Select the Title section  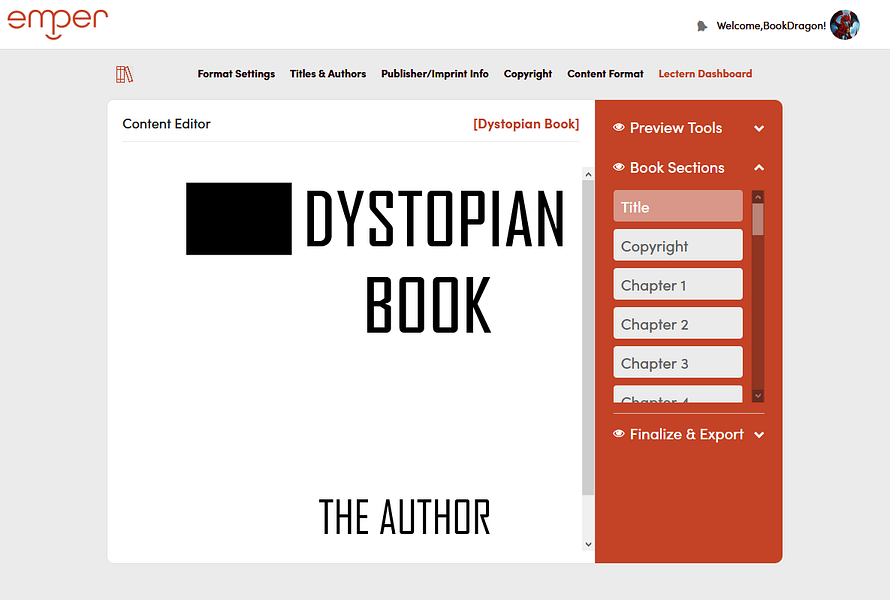point(678,206)
